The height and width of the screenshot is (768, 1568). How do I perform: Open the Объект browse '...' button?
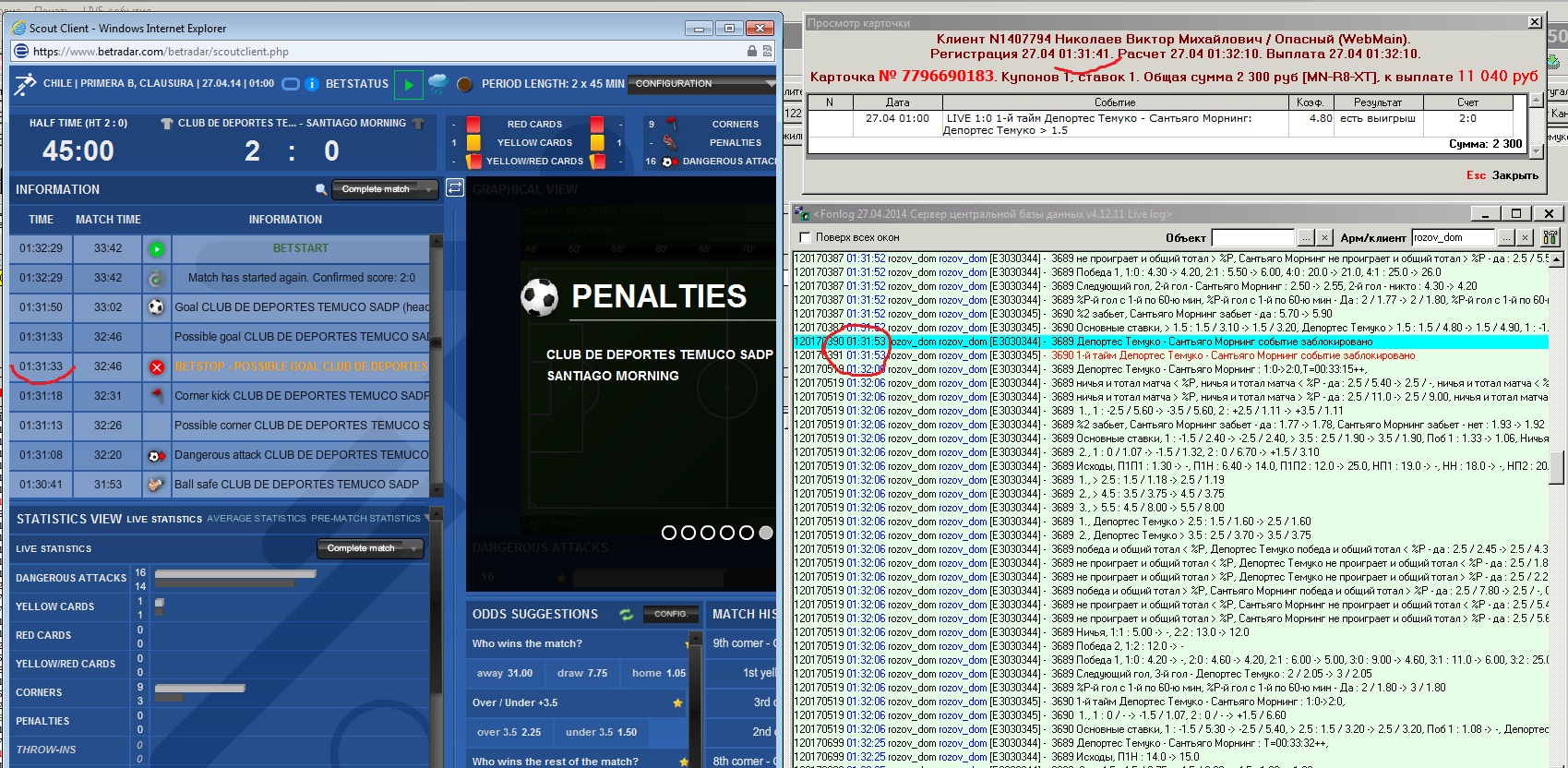tap(1305, 237)
